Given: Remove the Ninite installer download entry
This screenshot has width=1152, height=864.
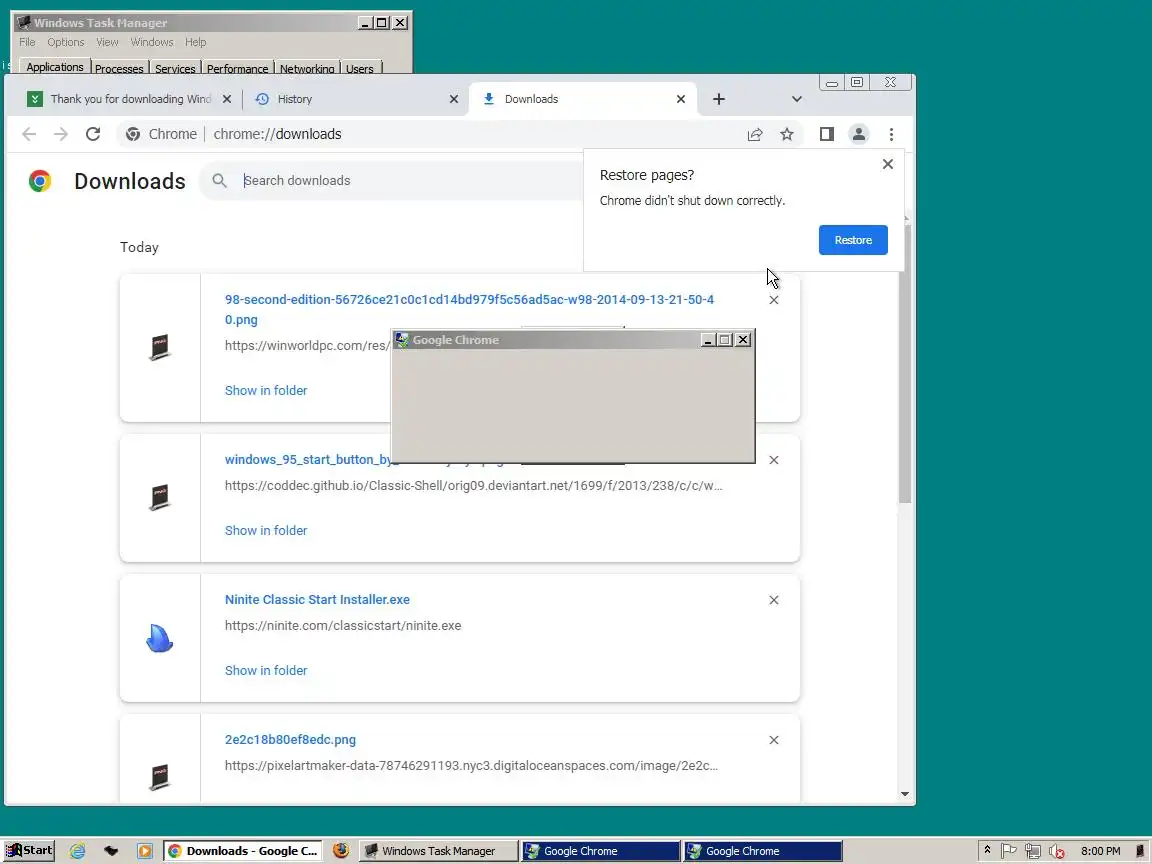Looking at the screenshot, I should click(x=774, y=600).
